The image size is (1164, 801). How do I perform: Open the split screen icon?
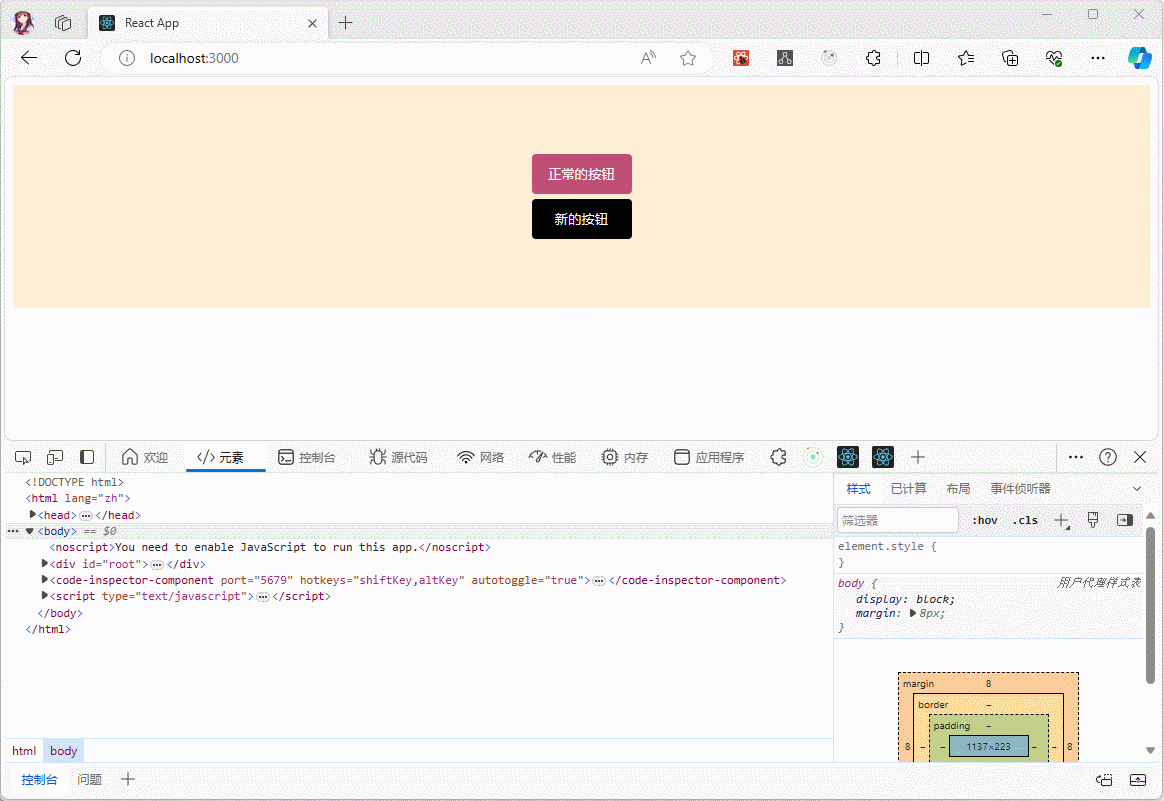click(921, 58)
